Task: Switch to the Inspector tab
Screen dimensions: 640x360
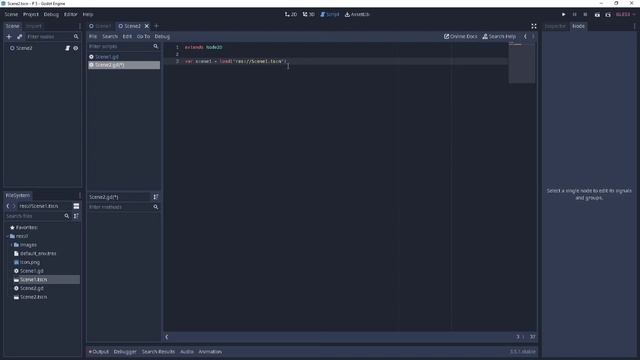Action: coord(556,26)
